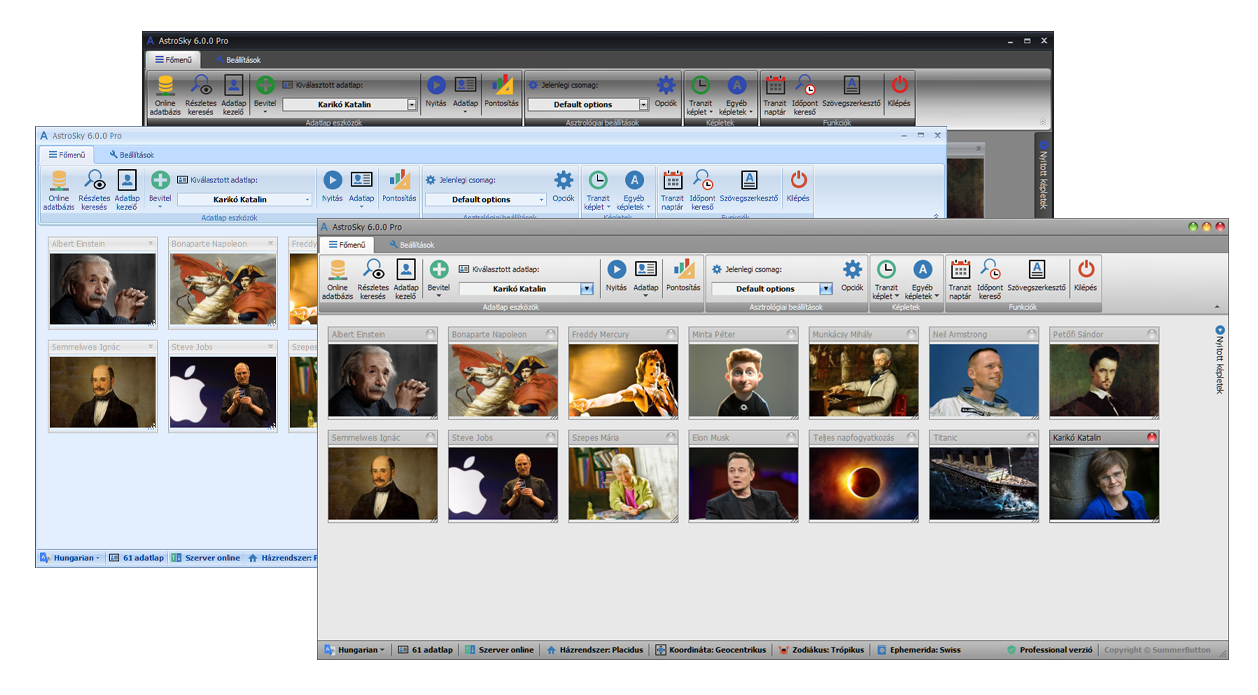Screen dimensions: 1258x695
Task: Toggle the round indicator on Titanic card
Action: tap(1031, 437)
